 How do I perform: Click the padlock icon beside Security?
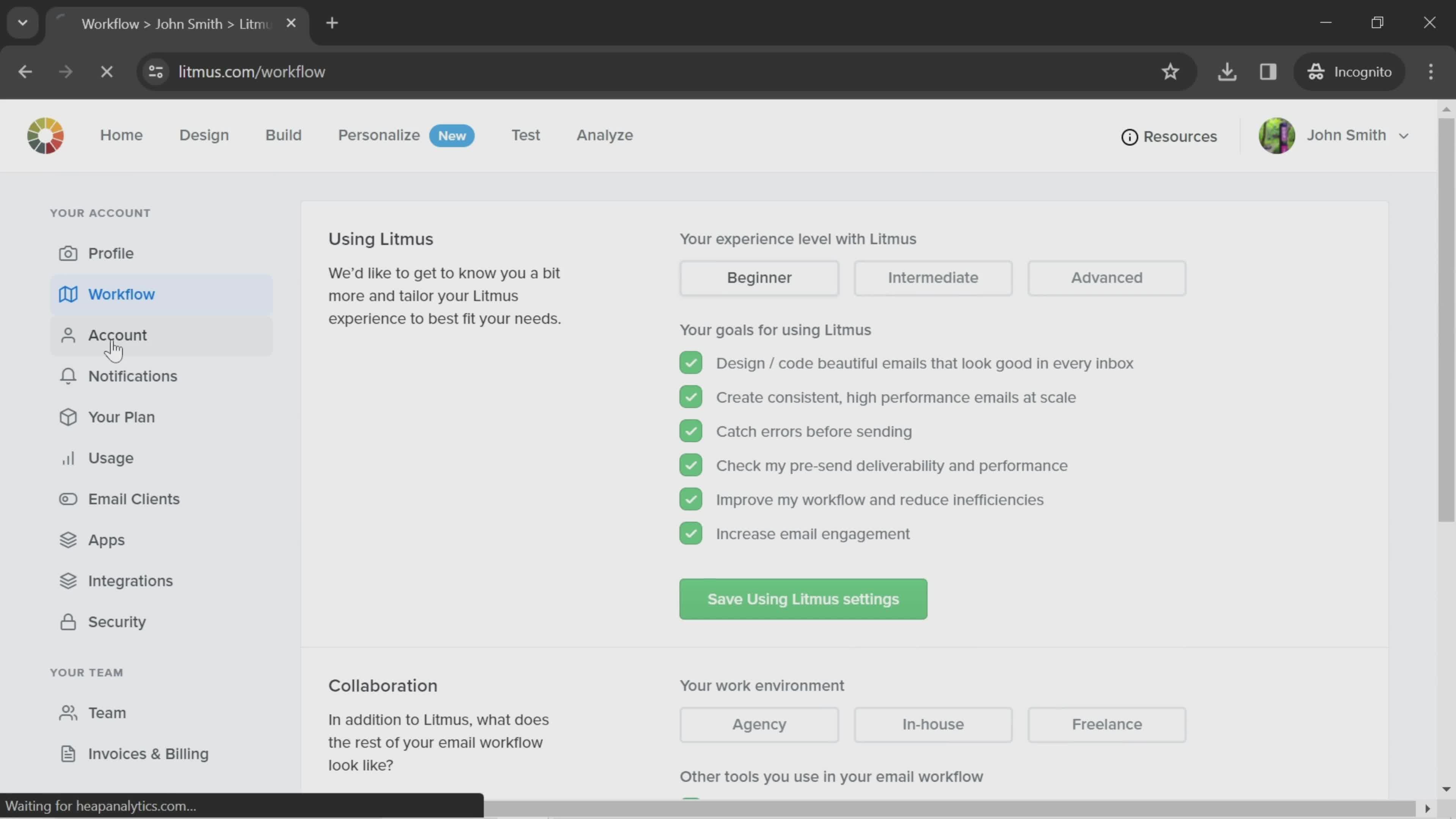(68, 622)
